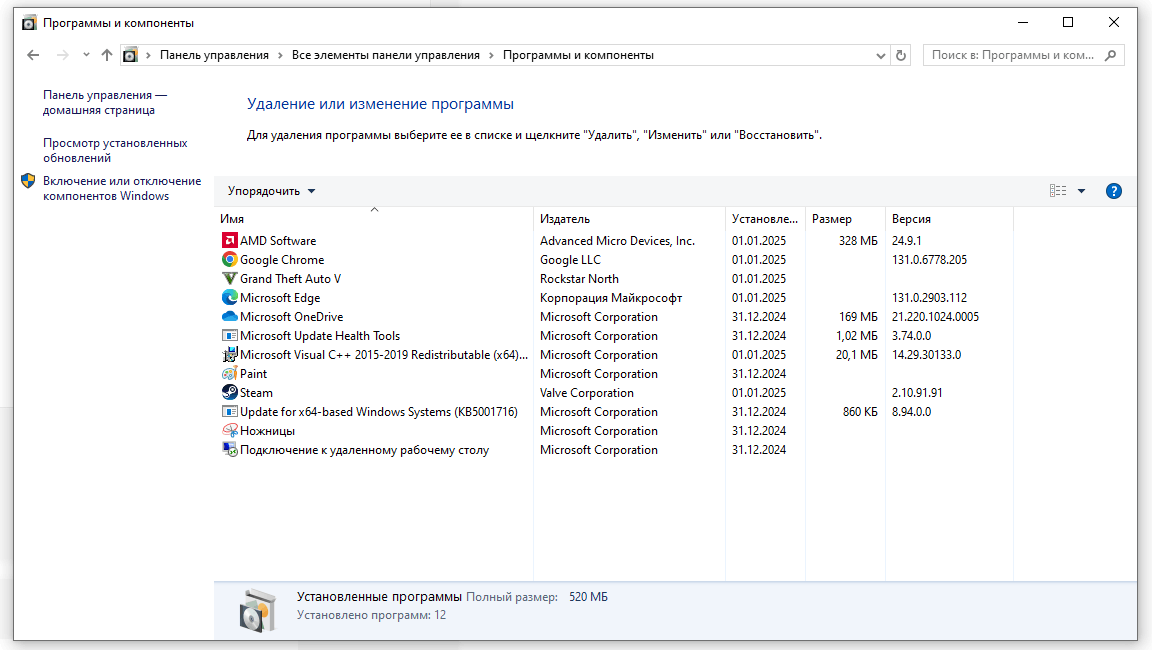
Task: Click Advanced Micro Devices, Inc. publisher cell
Action: coord(617,240)
